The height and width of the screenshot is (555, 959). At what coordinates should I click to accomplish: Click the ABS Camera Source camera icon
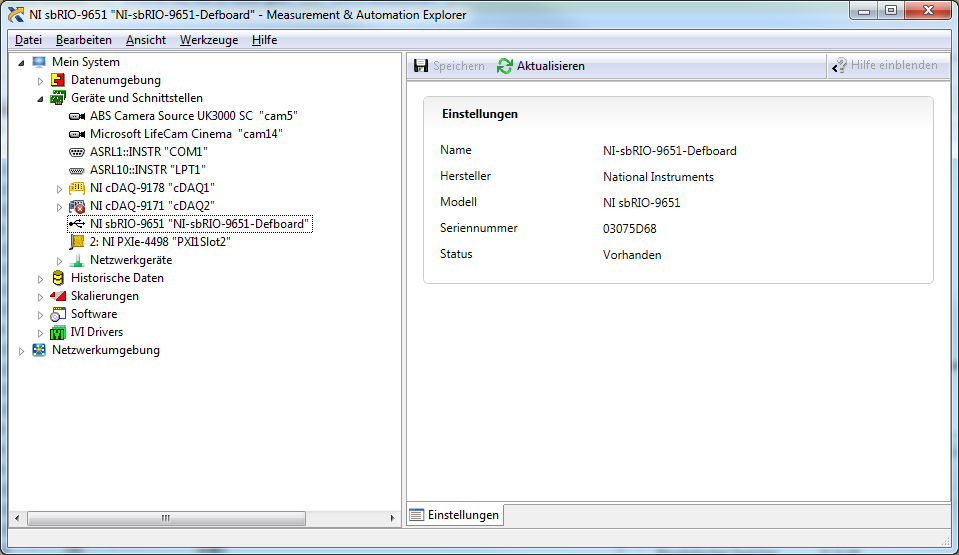[76, 116]
